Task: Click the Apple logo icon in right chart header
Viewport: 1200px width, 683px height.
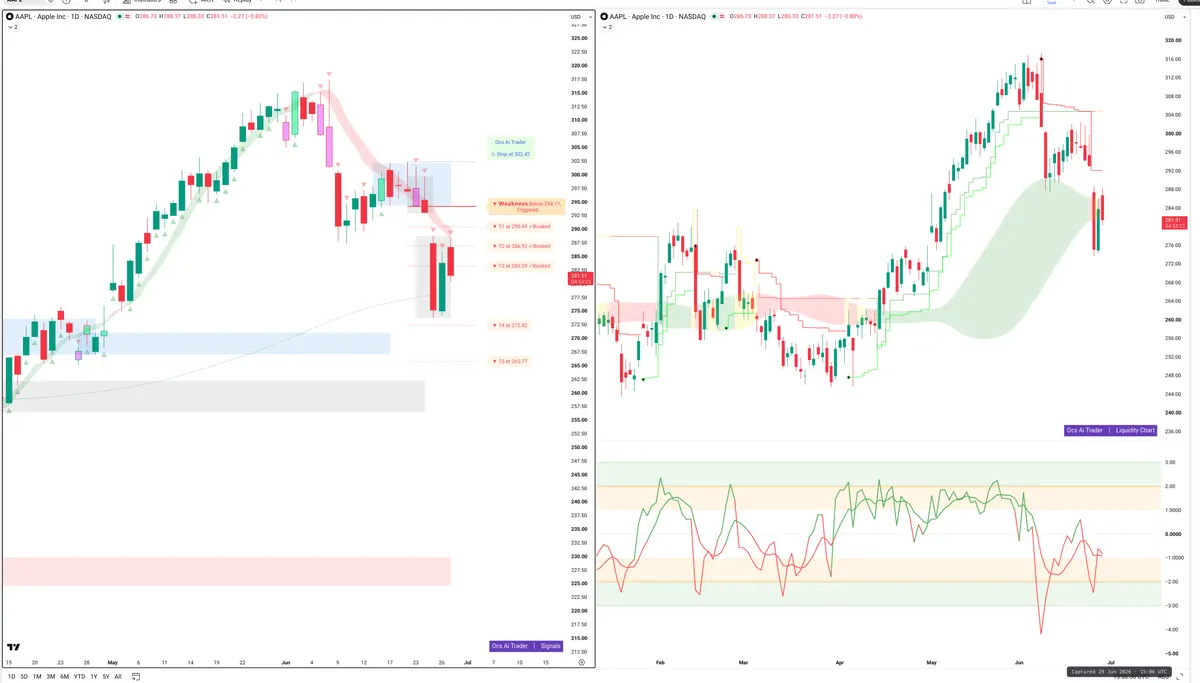Action: click(604, 17)
